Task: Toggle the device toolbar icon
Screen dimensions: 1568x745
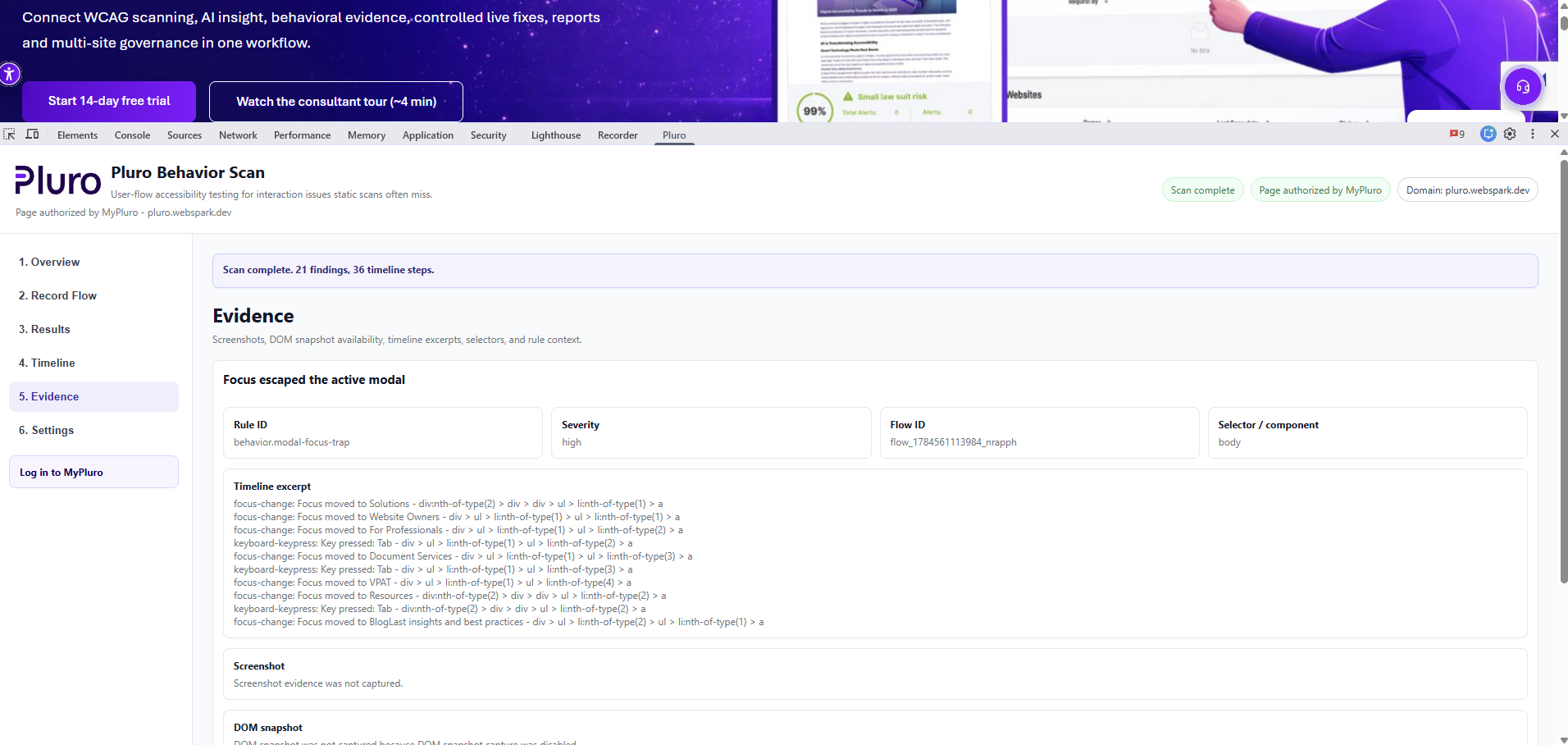Action: [x=33, y=134]
